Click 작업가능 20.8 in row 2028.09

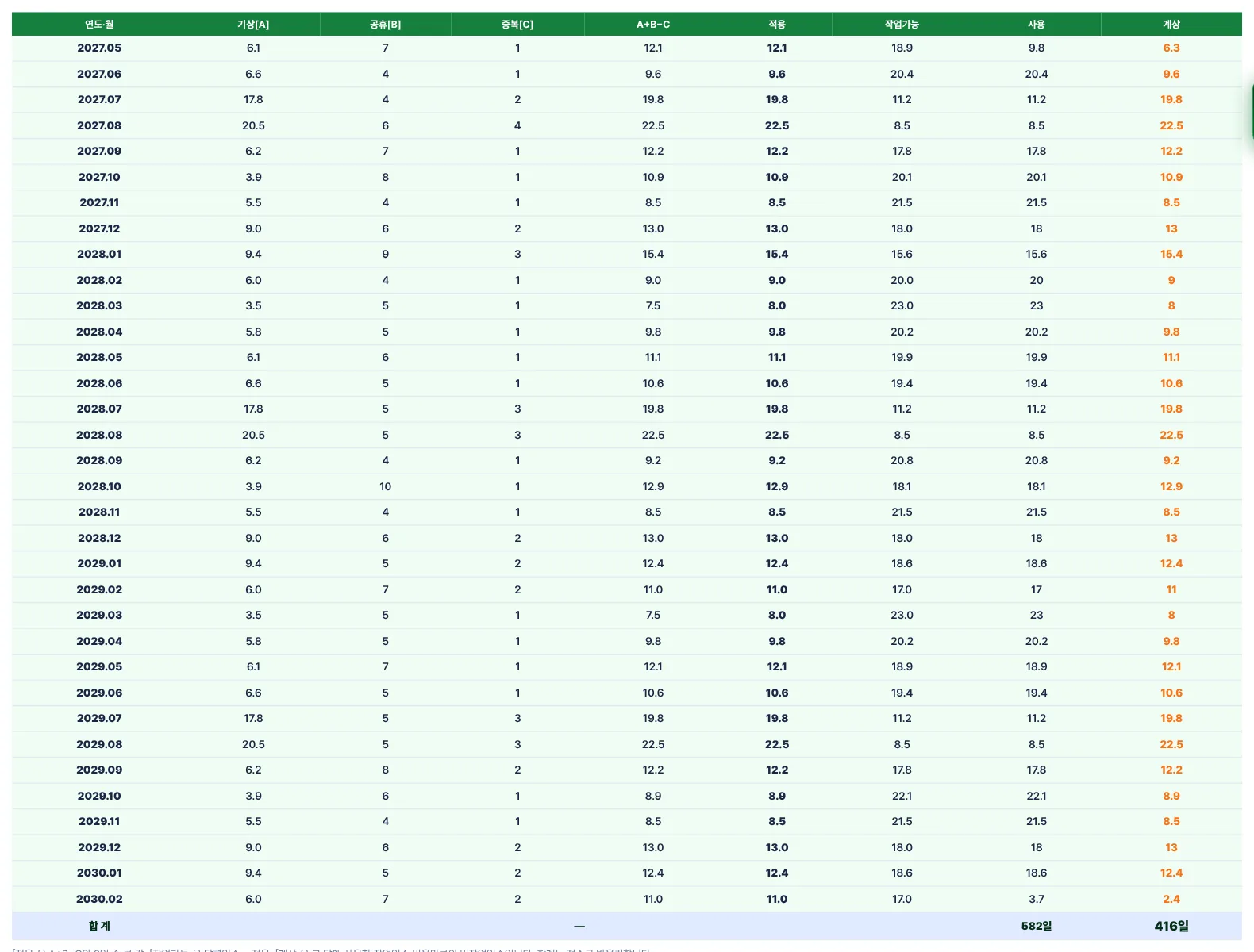pyautogui.click(x=902, y=460)
